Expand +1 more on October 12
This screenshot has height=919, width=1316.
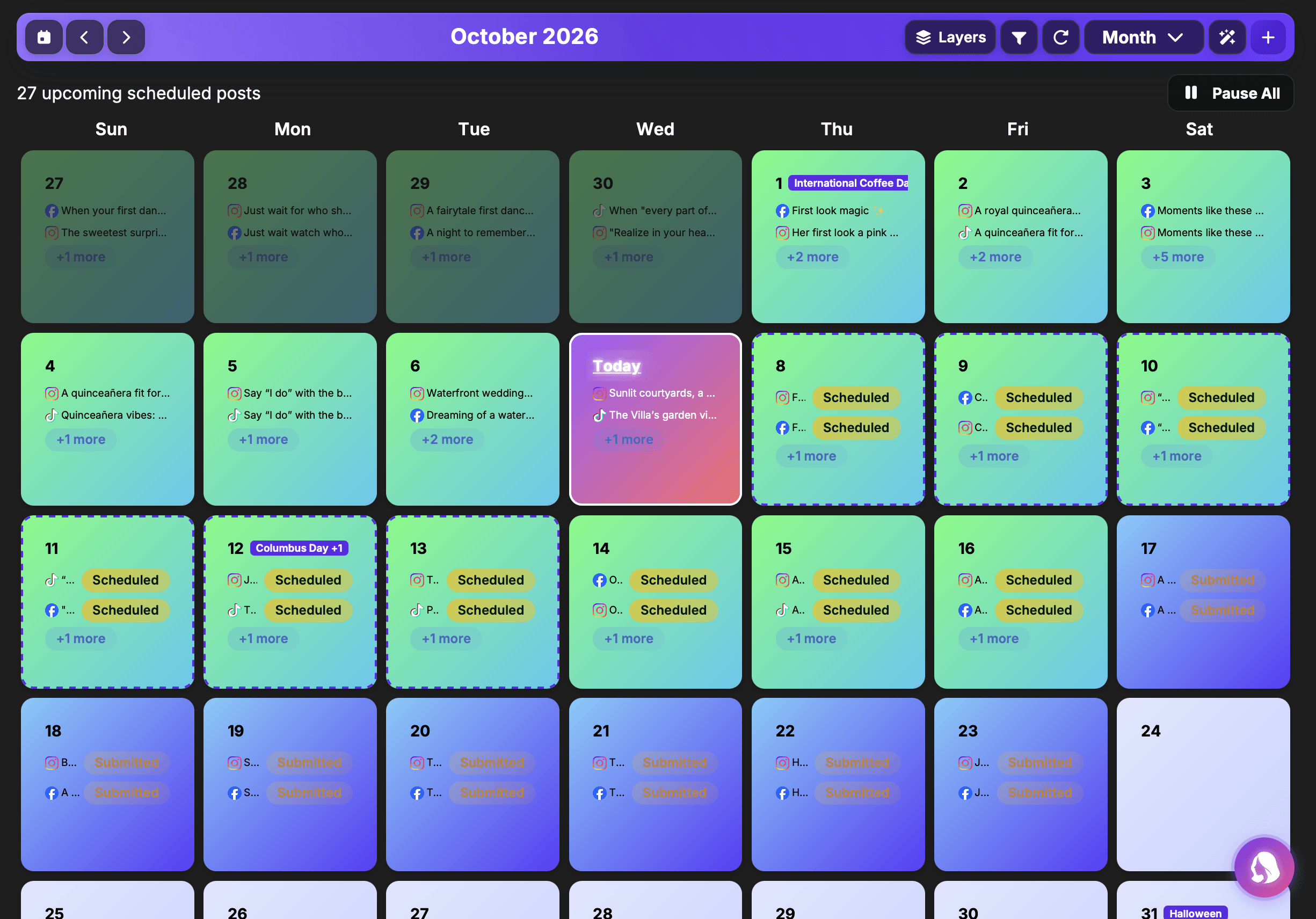click(263, 638)
